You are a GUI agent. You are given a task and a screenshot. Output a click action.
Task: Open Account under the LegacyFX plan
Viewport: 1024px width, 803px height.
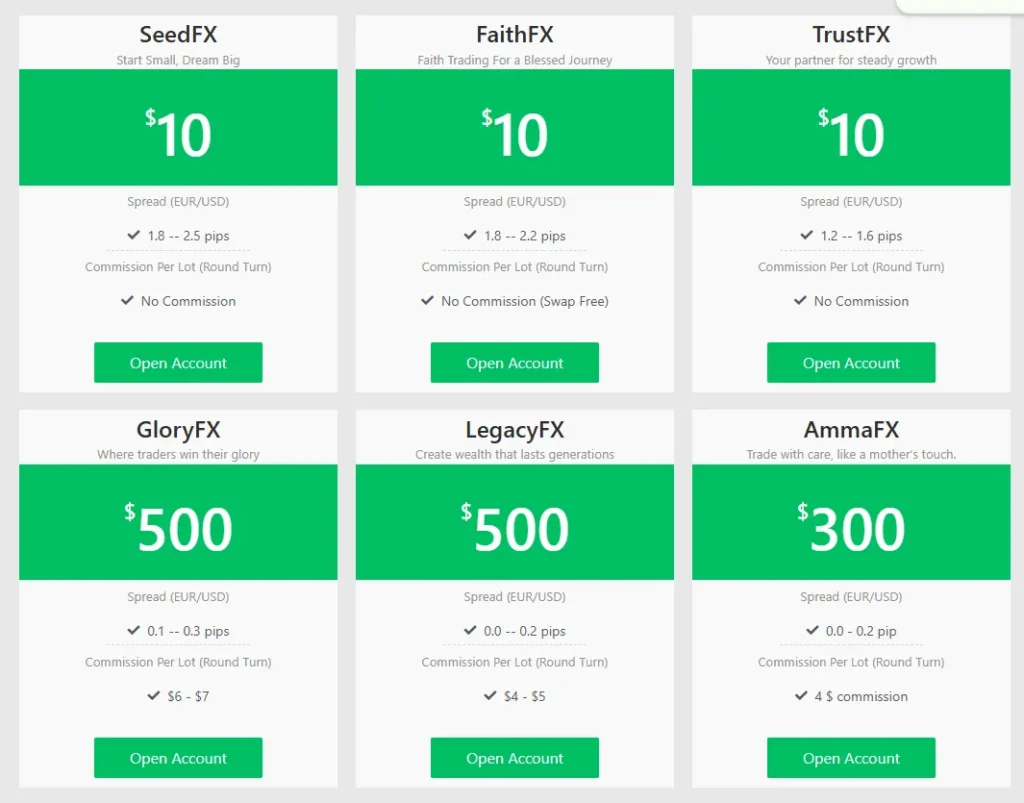pyautogui.click(x=515, y=758)
